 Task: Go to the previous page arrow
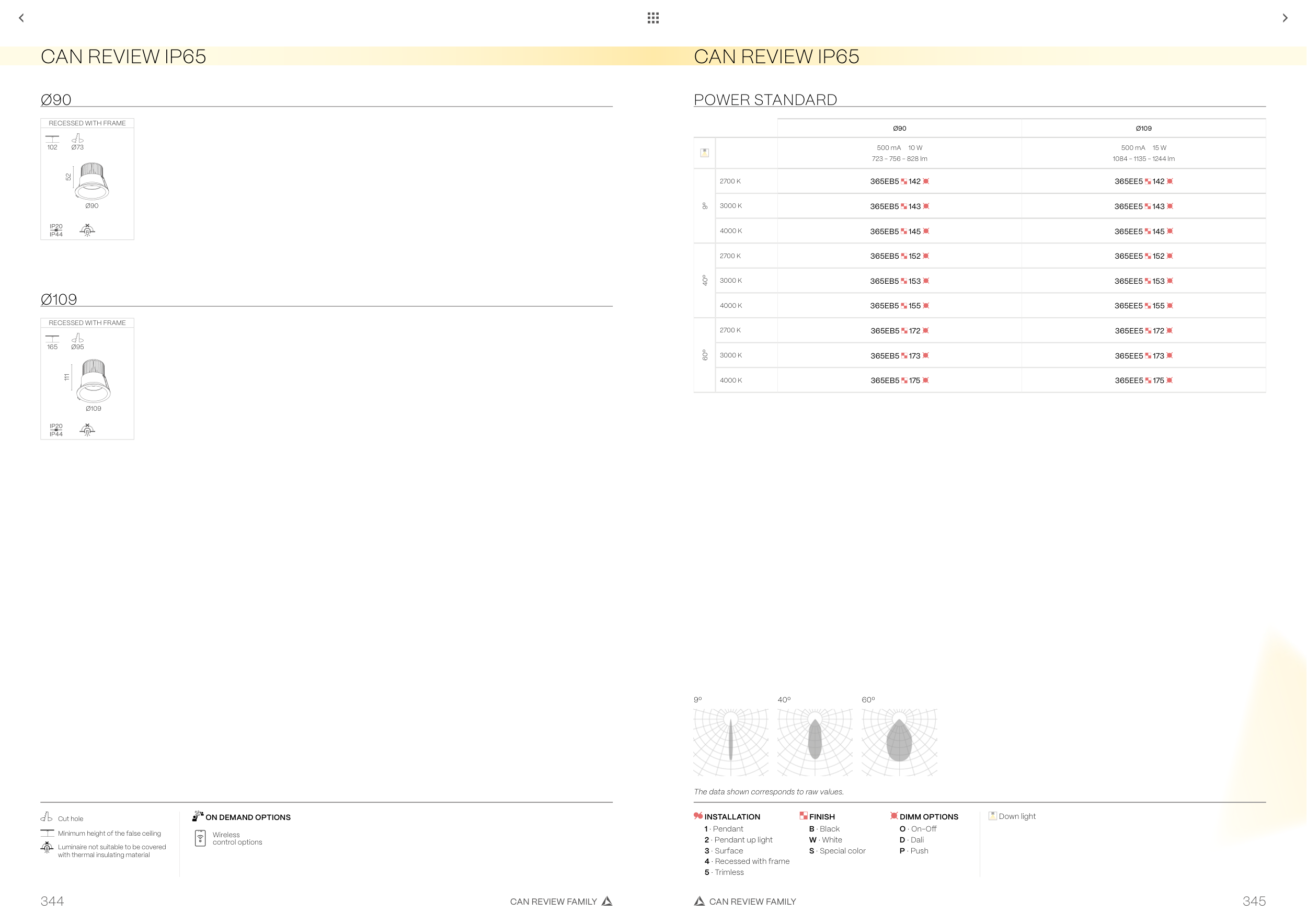[21, 18]
